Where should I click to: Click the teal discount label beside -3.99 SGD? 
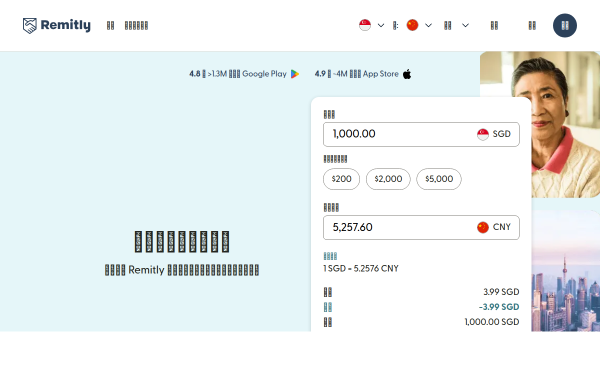328,307
